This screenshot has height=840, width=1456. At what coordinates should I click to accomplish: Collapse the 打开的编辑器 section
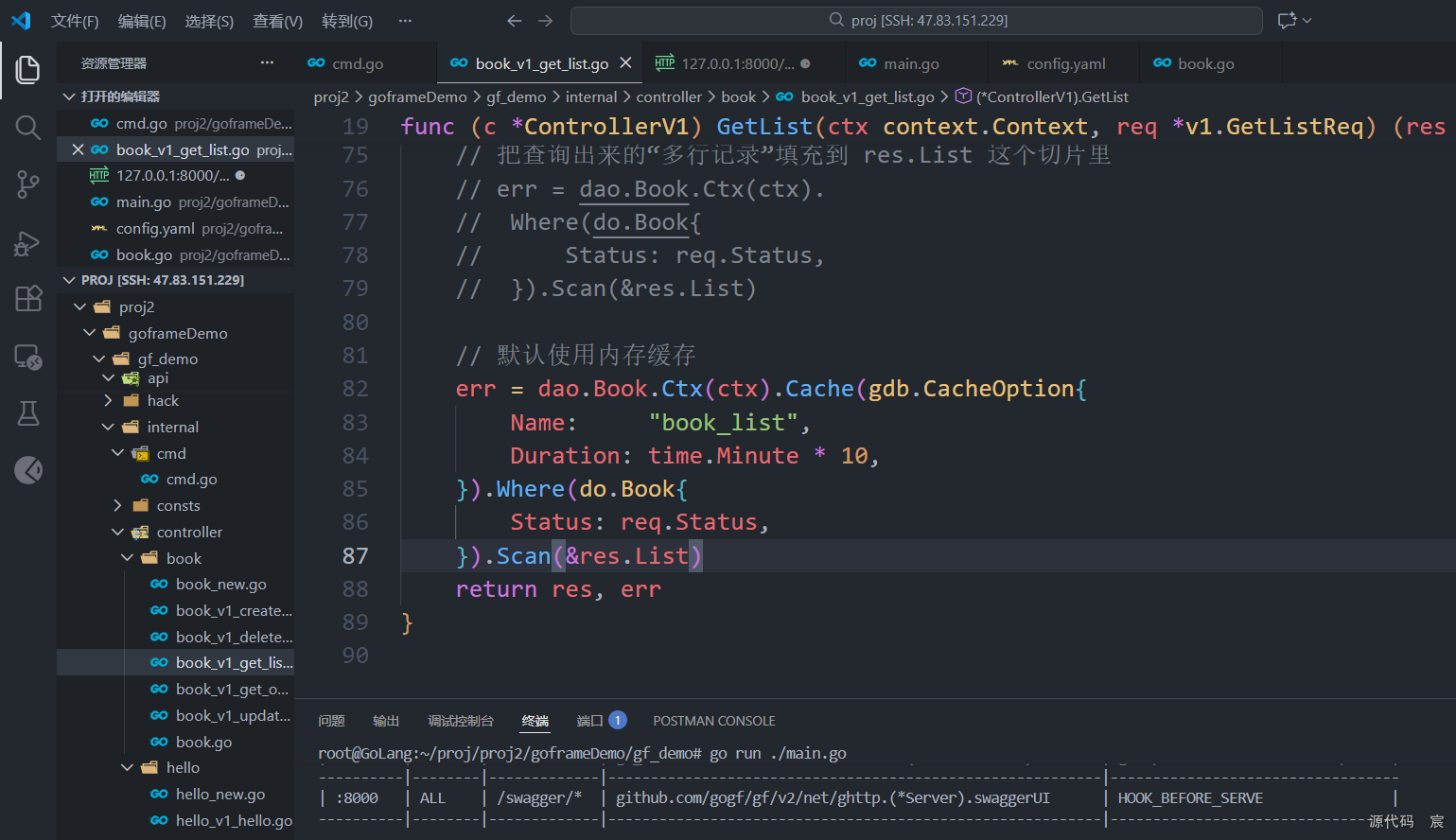pyautogui.click(x=176, y=96)
